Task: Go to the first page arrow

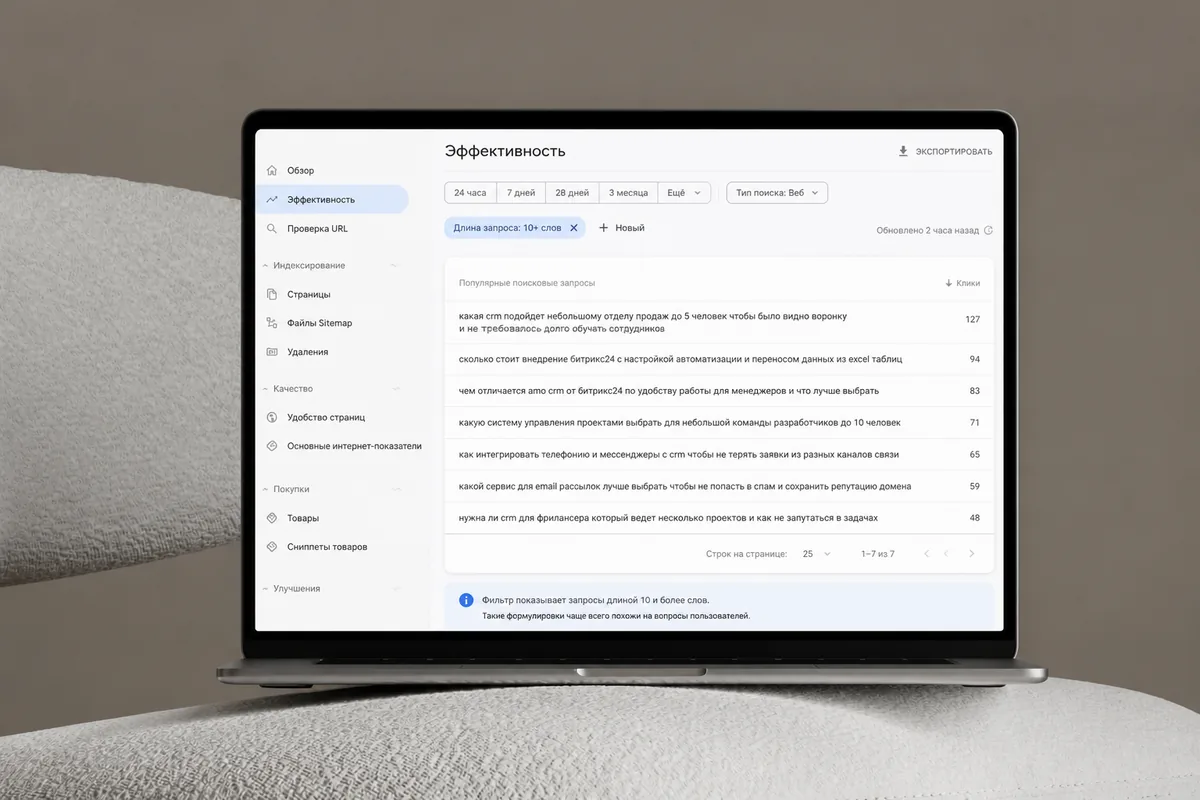Action: tap(927, 553)
